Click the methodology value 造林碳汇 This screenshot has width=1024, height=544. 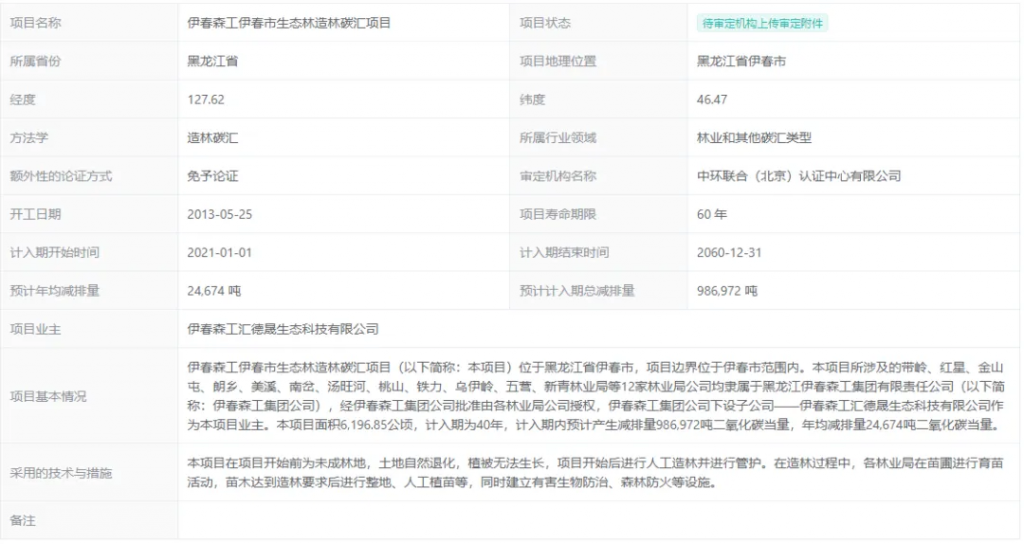212,138
